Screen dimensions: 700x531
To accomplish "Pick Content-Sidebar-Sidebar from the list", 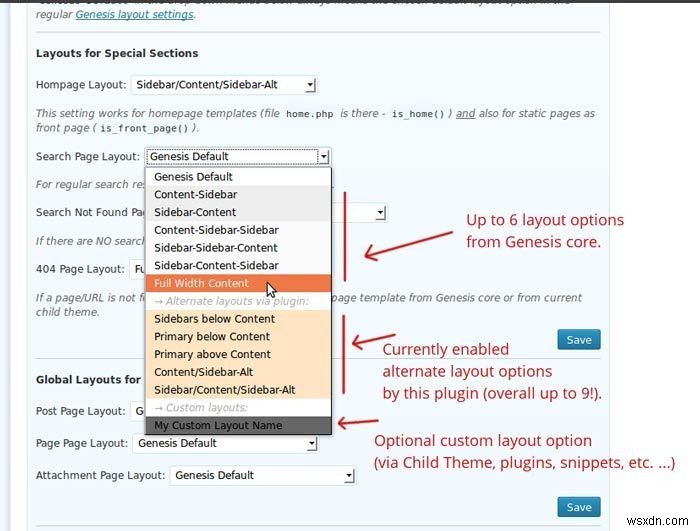I will (216, 230).
